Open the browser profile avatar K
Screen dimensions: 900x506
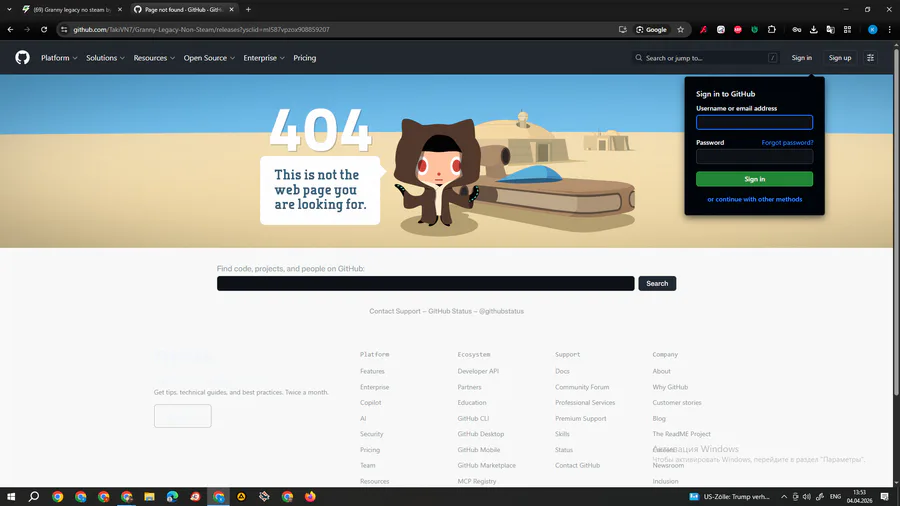872,29
